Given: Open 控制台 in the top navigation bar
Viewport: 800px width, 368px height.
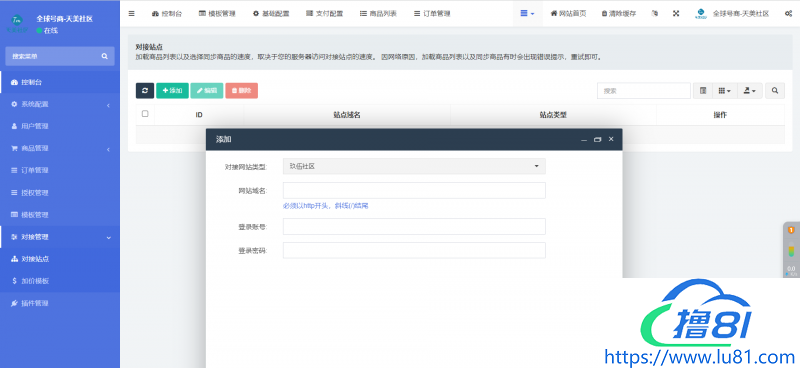Looking at the screenshot, I should coord(167,14).
